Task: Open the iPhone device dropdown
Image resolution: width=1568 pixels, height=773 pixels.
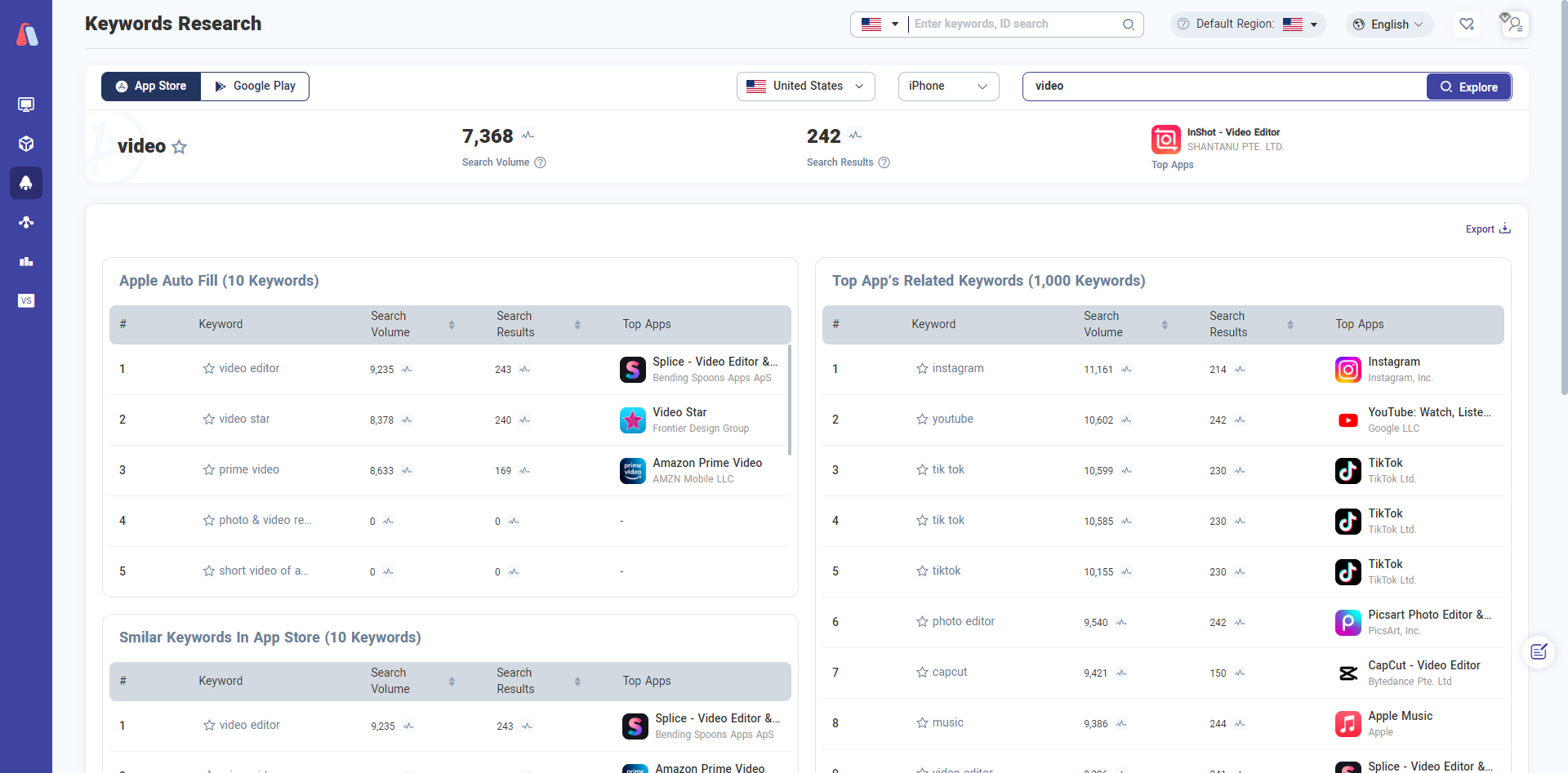Action: pyautogui.click(x=948, y=87)
